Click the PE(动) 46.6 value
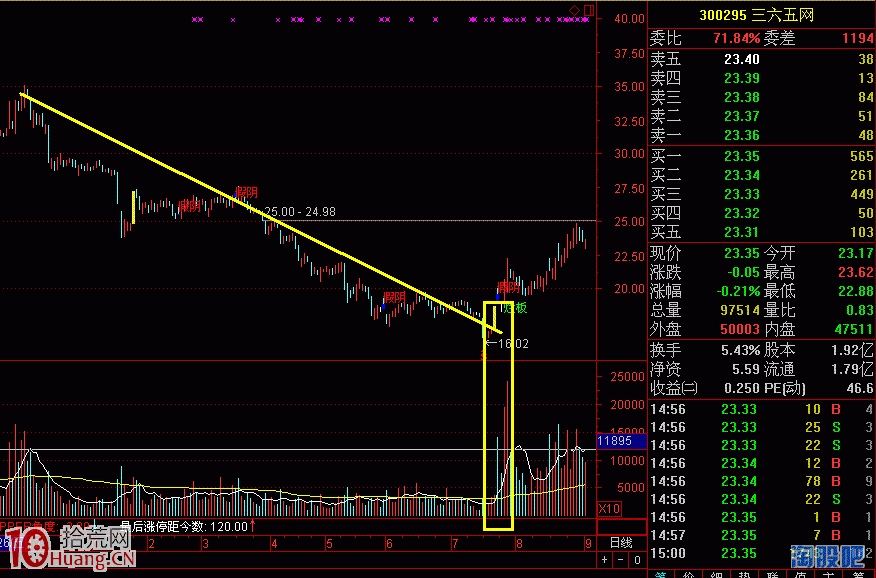Image resolution: width=876 pixels, height=578 pixels. click(860, 388)
